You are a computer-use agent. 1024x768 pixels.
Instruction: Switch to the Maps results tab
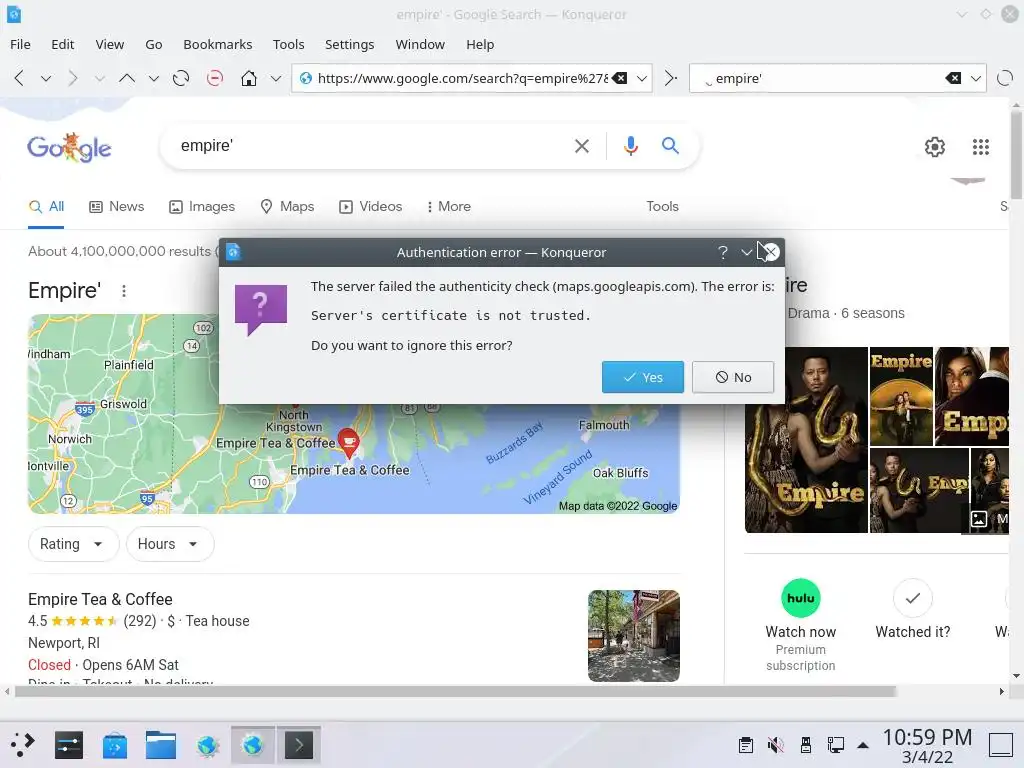click(x=287, y=207)
